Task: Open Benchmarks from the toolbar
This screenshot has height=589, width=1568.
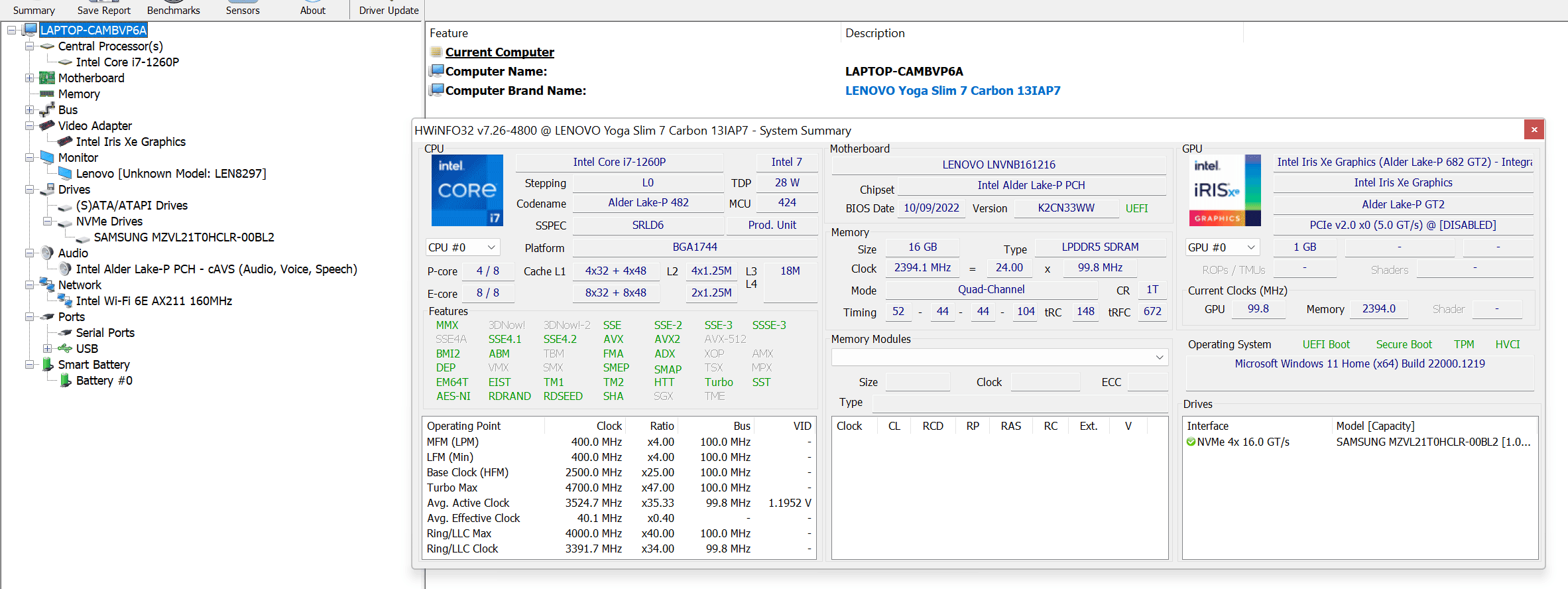Action: (174, 10)
